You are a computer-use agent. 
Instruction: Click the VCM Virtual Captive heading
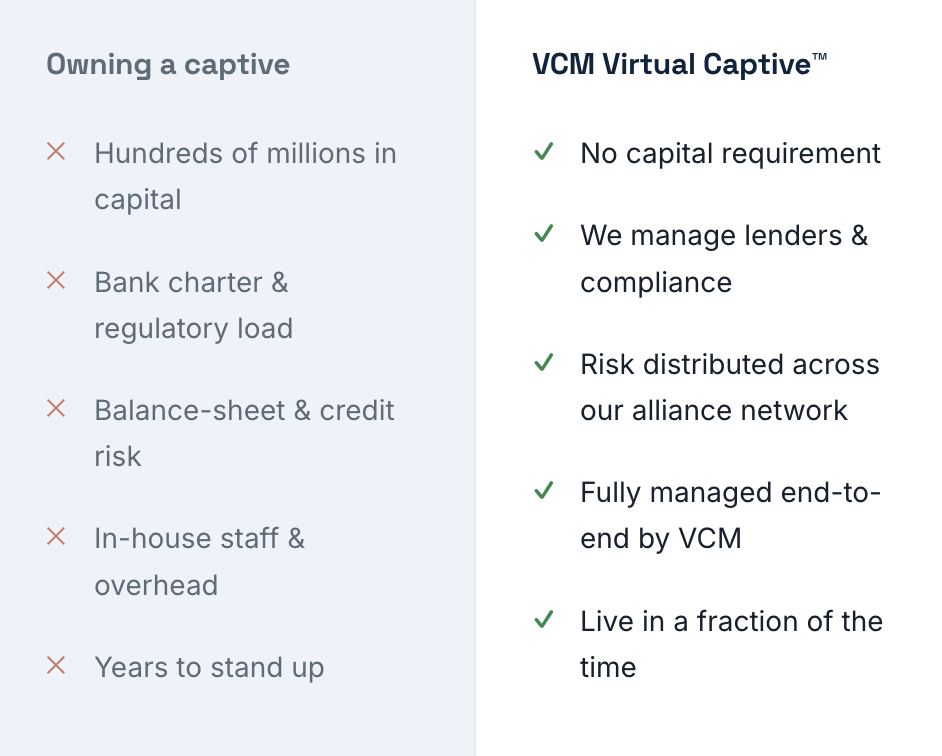[679, 65]
